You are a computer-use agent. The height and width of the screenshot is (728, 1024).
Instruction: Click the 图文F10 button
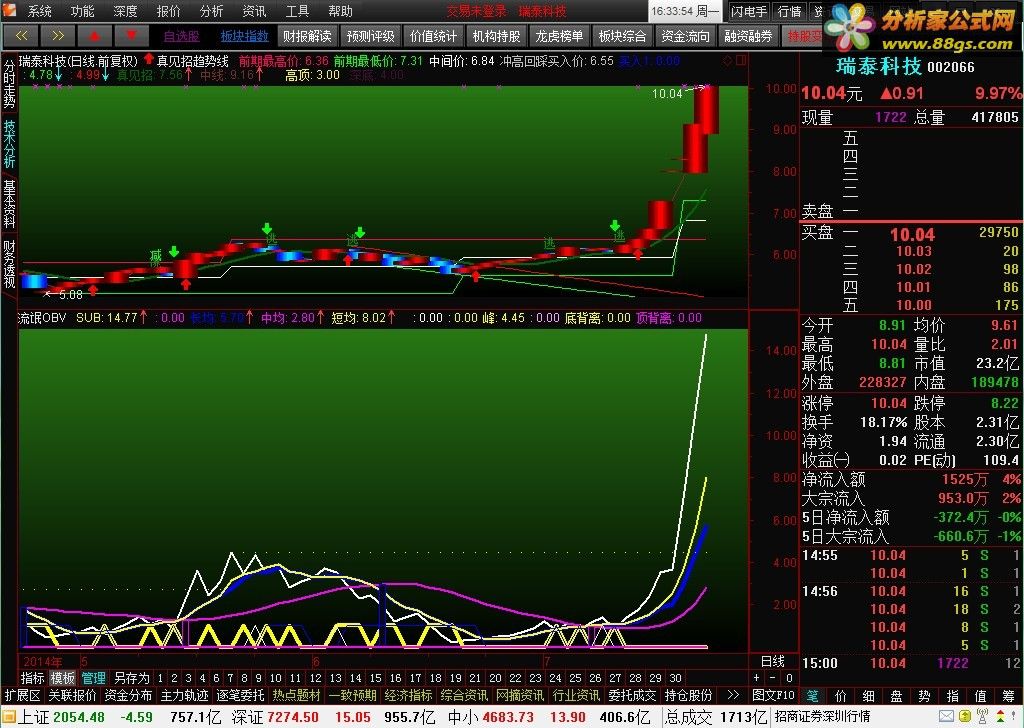point(774,695)
